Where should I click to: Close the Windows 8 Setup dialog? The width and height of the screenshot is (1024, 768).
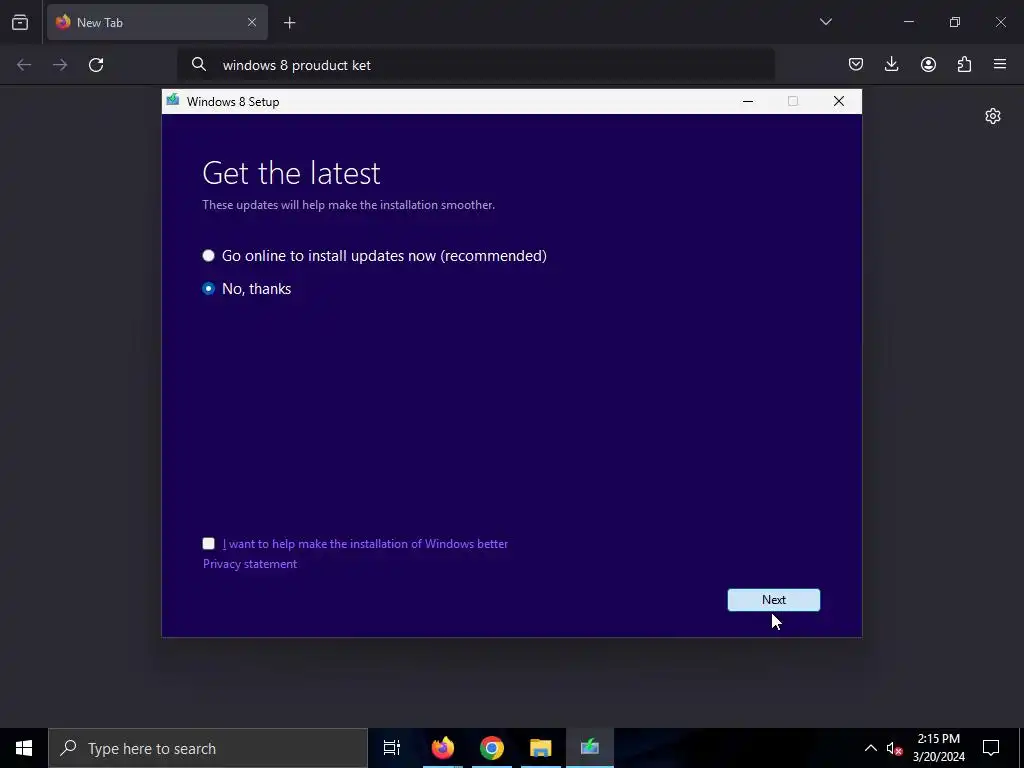(x=839, y=101)
